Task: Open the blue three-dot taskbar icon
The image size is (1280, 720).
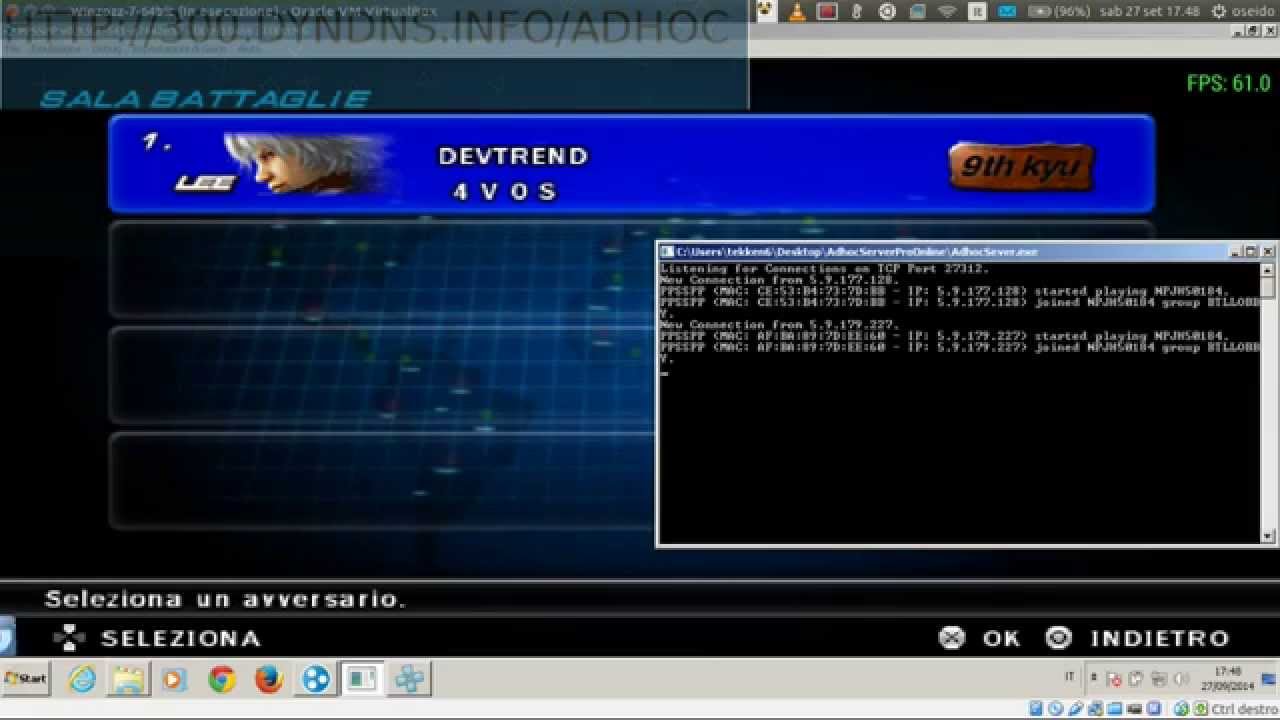Action: tap(315, 679)
